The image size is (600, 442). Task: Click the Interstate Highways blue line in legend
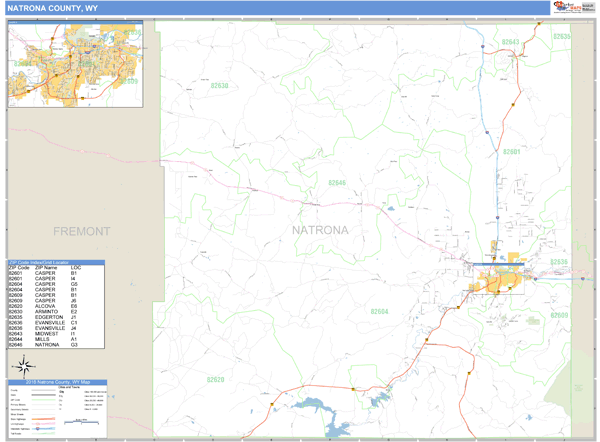click(x=43, y=429)
